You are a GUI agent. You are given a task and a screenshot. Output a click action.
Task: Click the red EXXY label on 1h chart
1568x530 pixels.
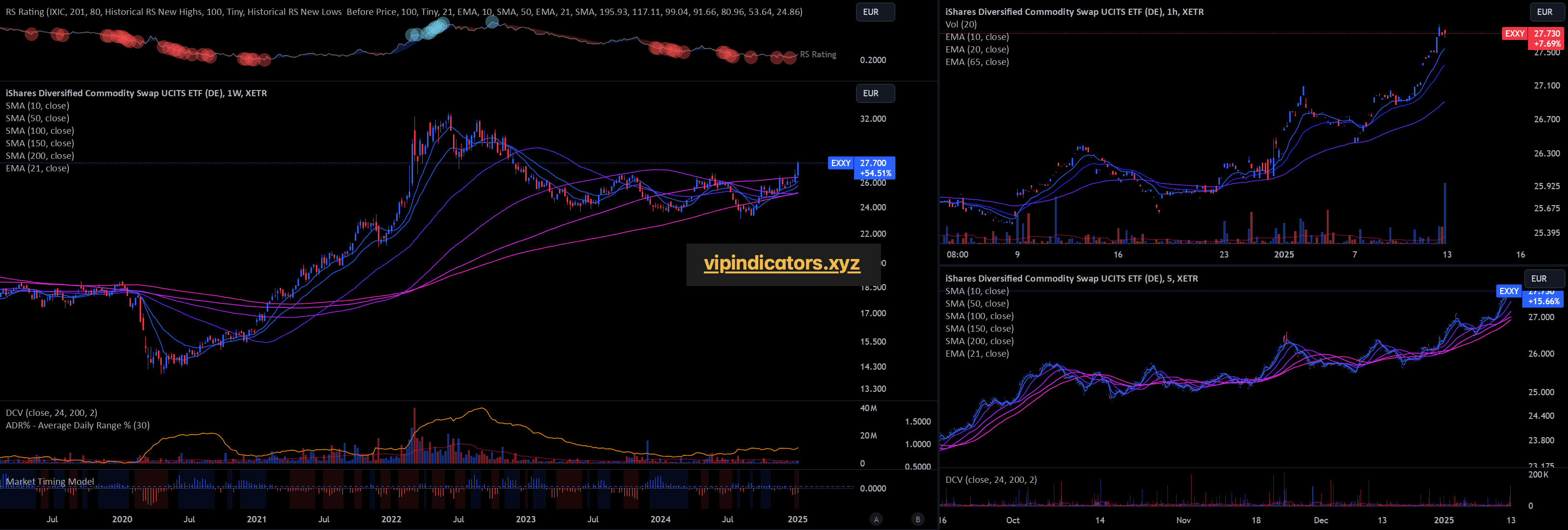(x=1515, y=34)
